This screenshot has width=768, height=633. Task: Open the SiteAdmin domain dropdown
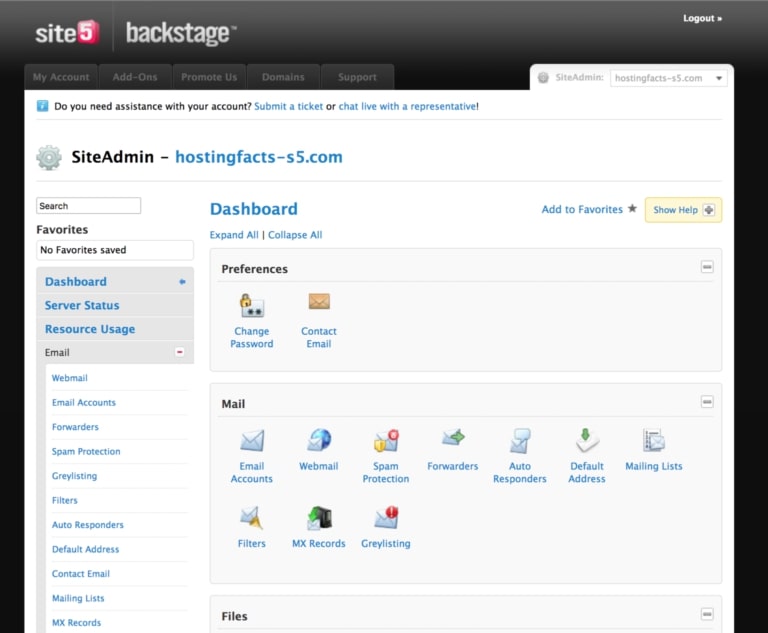(x=669, y=78)
